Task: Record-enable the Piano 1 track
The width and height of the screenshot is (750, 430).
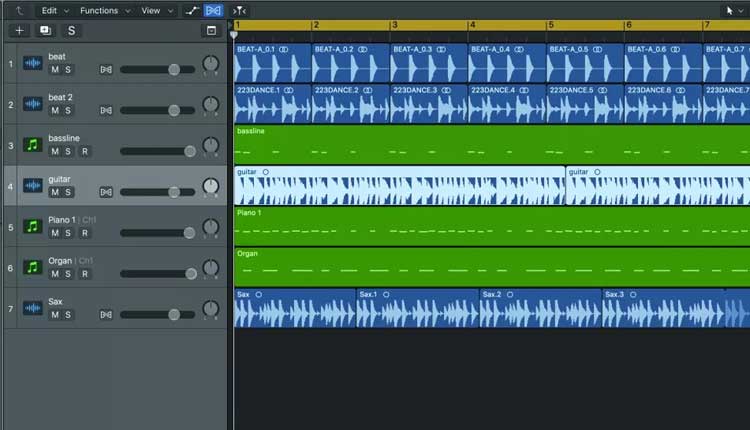Action: tap(85, 233)
